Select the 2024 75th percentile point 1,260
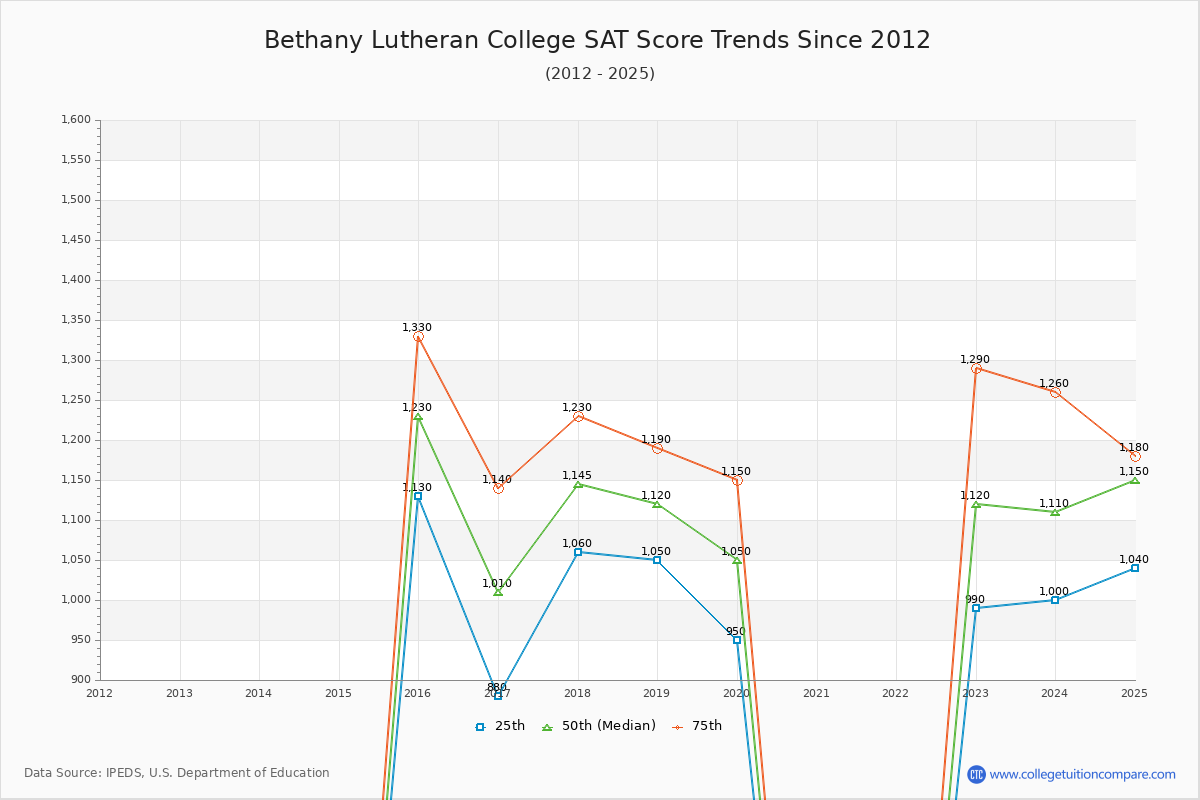This screenshot has height=800, width=1200. coord(1055,392)
